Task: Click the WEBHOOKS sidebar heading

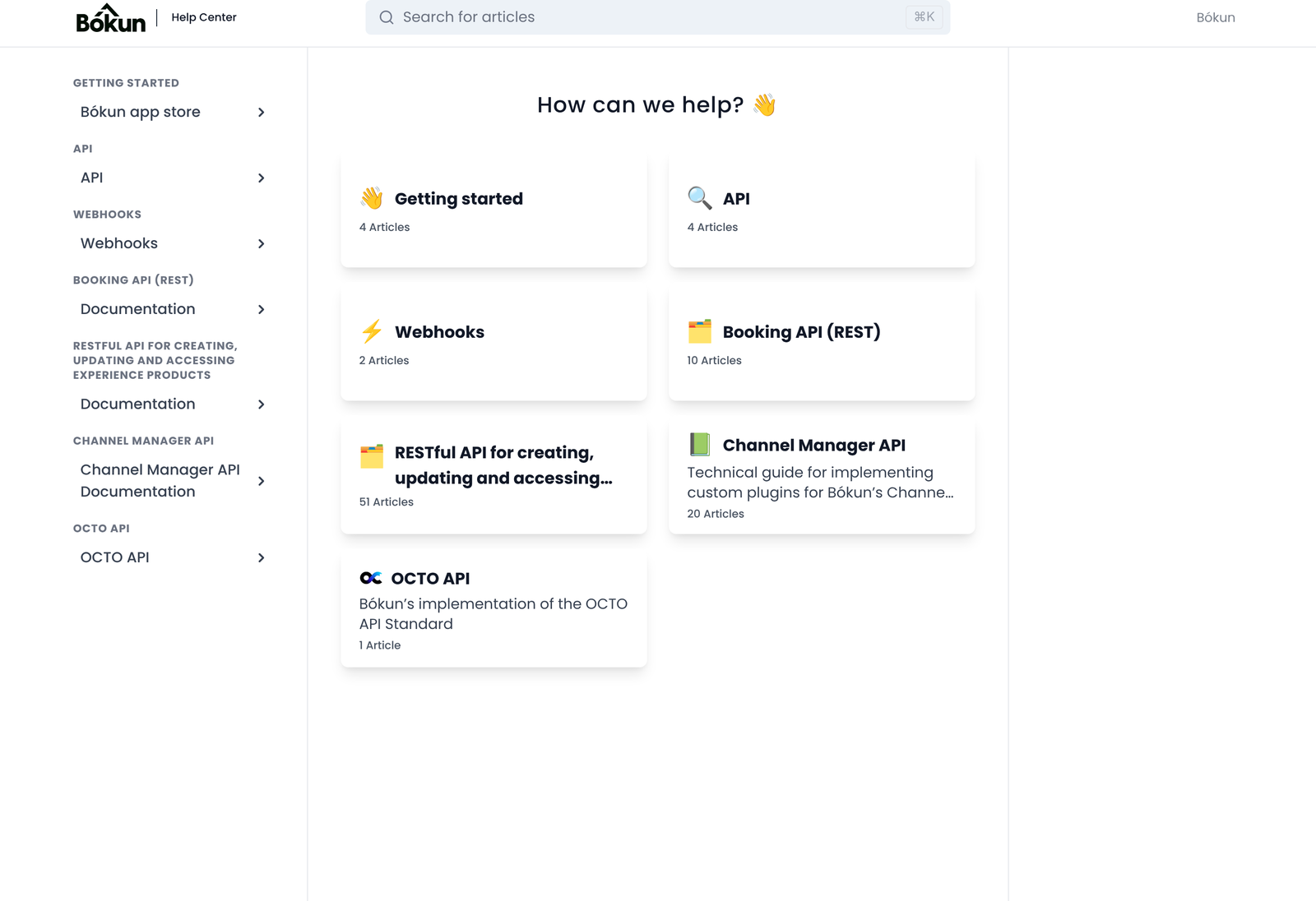Action: pos(107,215)
